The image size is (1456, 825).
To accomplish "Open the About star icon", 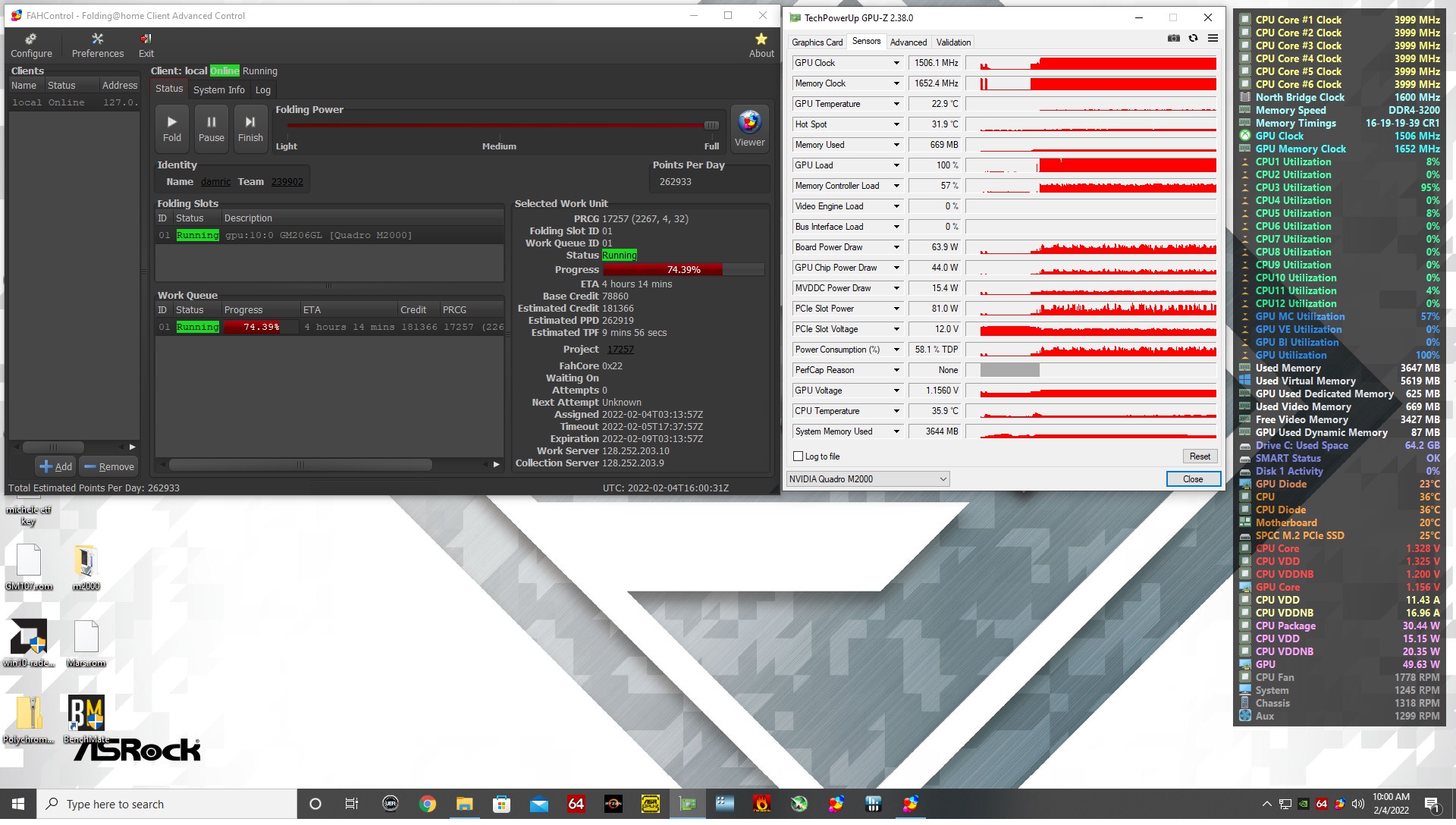I will [x=761, y=45].
